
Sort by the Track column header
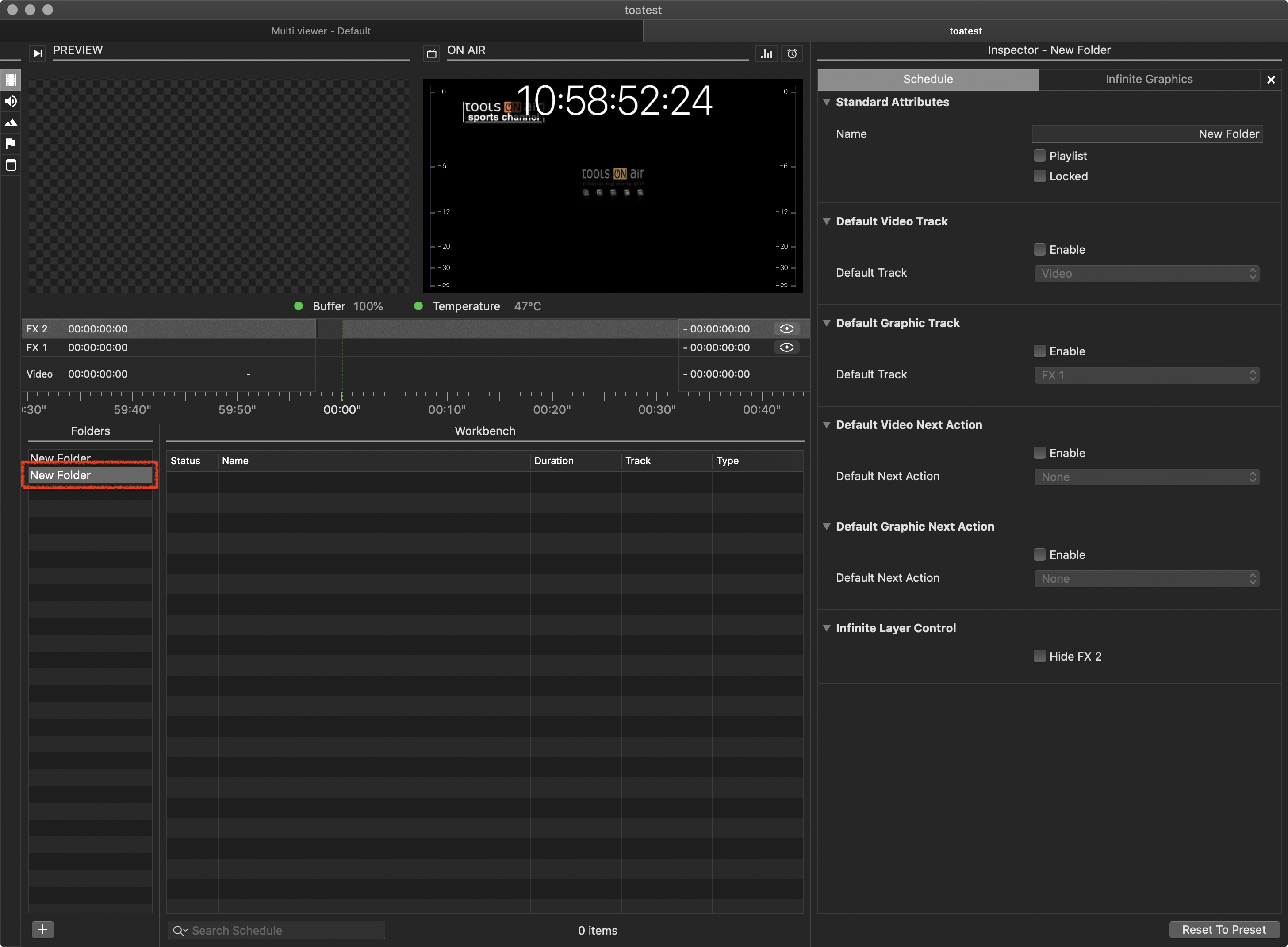coord(667,461)
